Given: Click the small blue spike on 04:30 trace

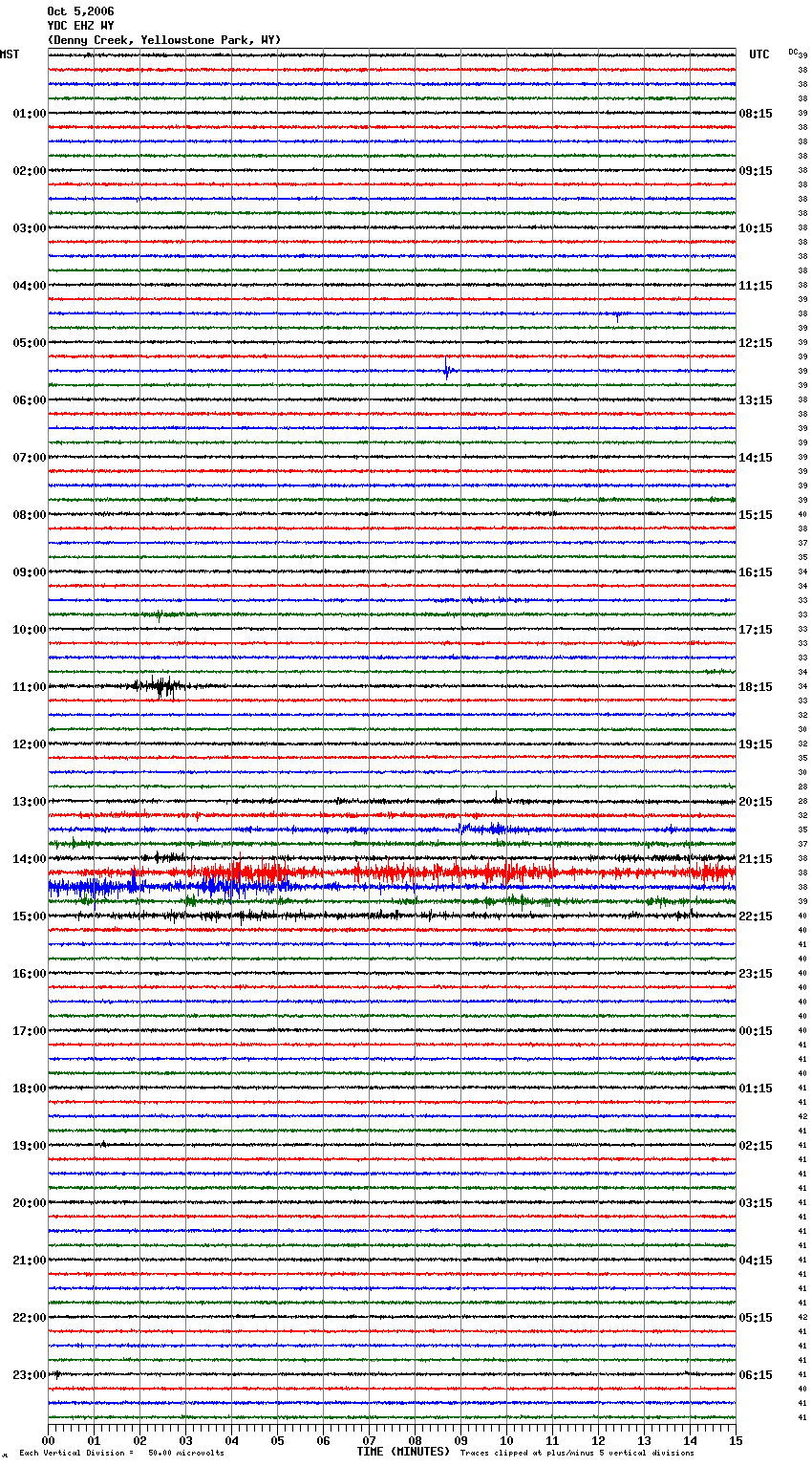Looking at the screenshot, I should (617, 316).
